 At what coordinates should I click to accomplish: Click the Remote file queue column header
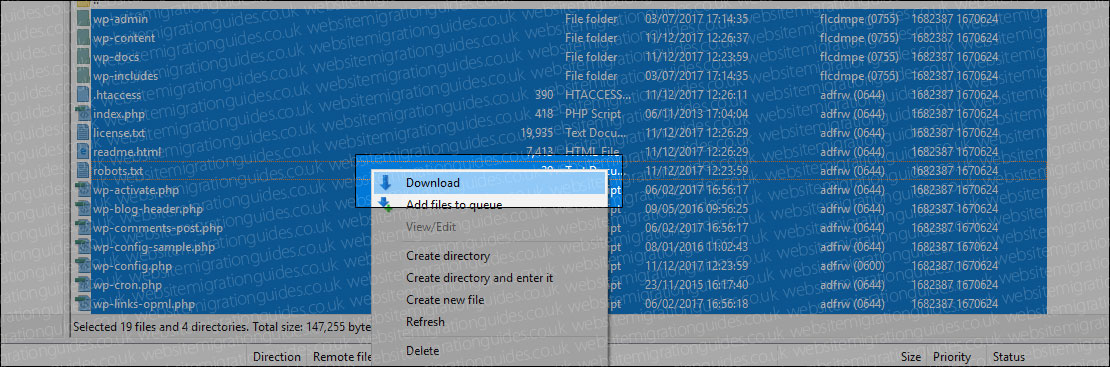pos(342,357)
